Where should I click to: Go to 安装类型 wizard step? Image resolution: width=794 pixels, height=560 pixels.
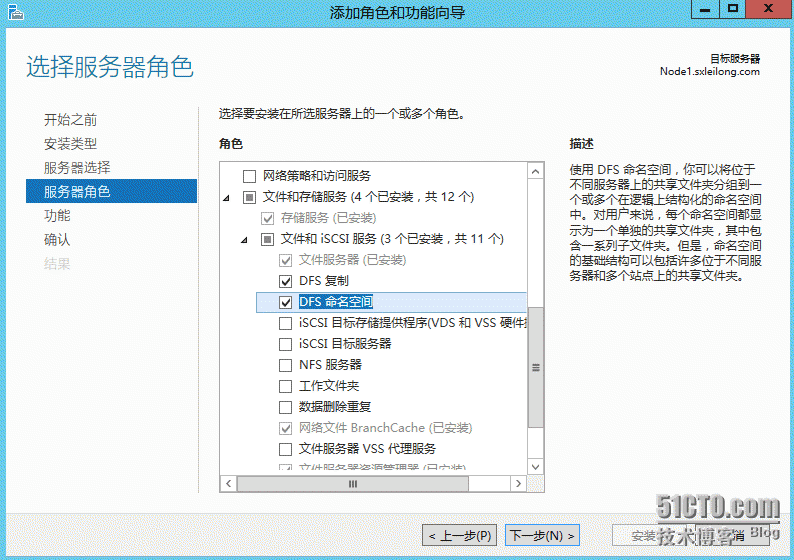70,144
